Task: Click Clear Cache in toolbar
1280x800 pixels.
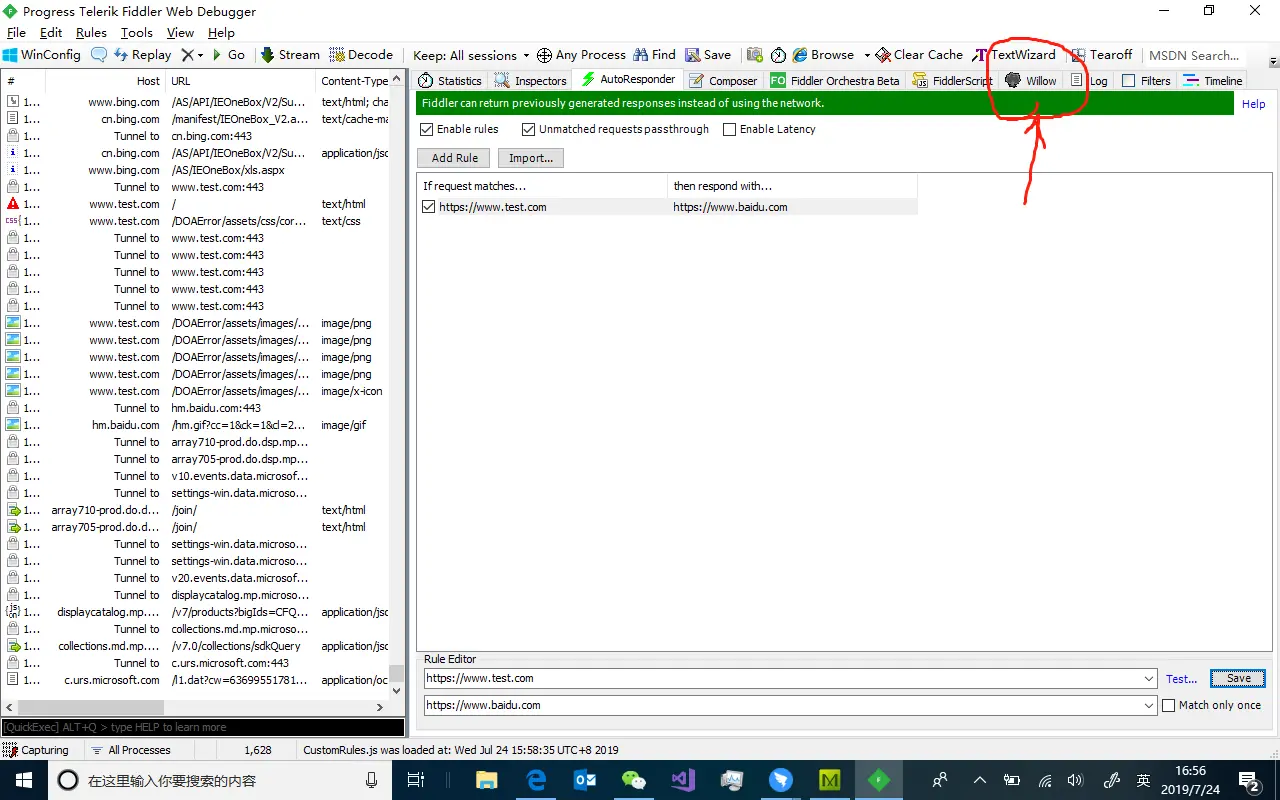Action: pyautogui.click(x=919, y=55)
